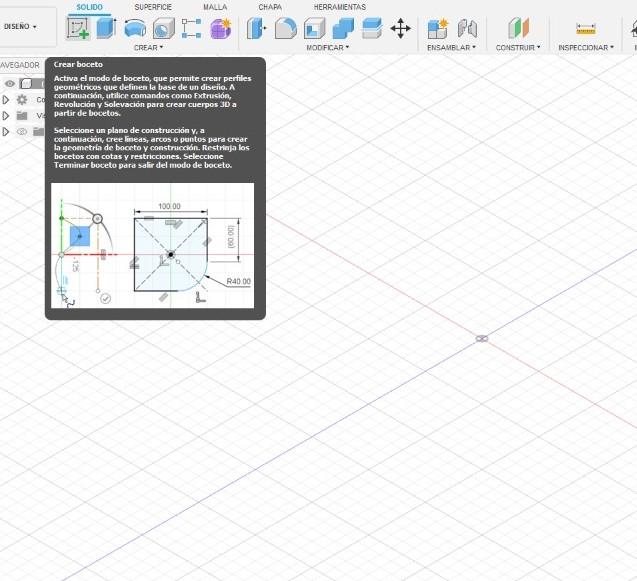Viewport: 637px width, 581px height.
Task: Toggle visibility eye of top browser item
Action: (10, 84)
